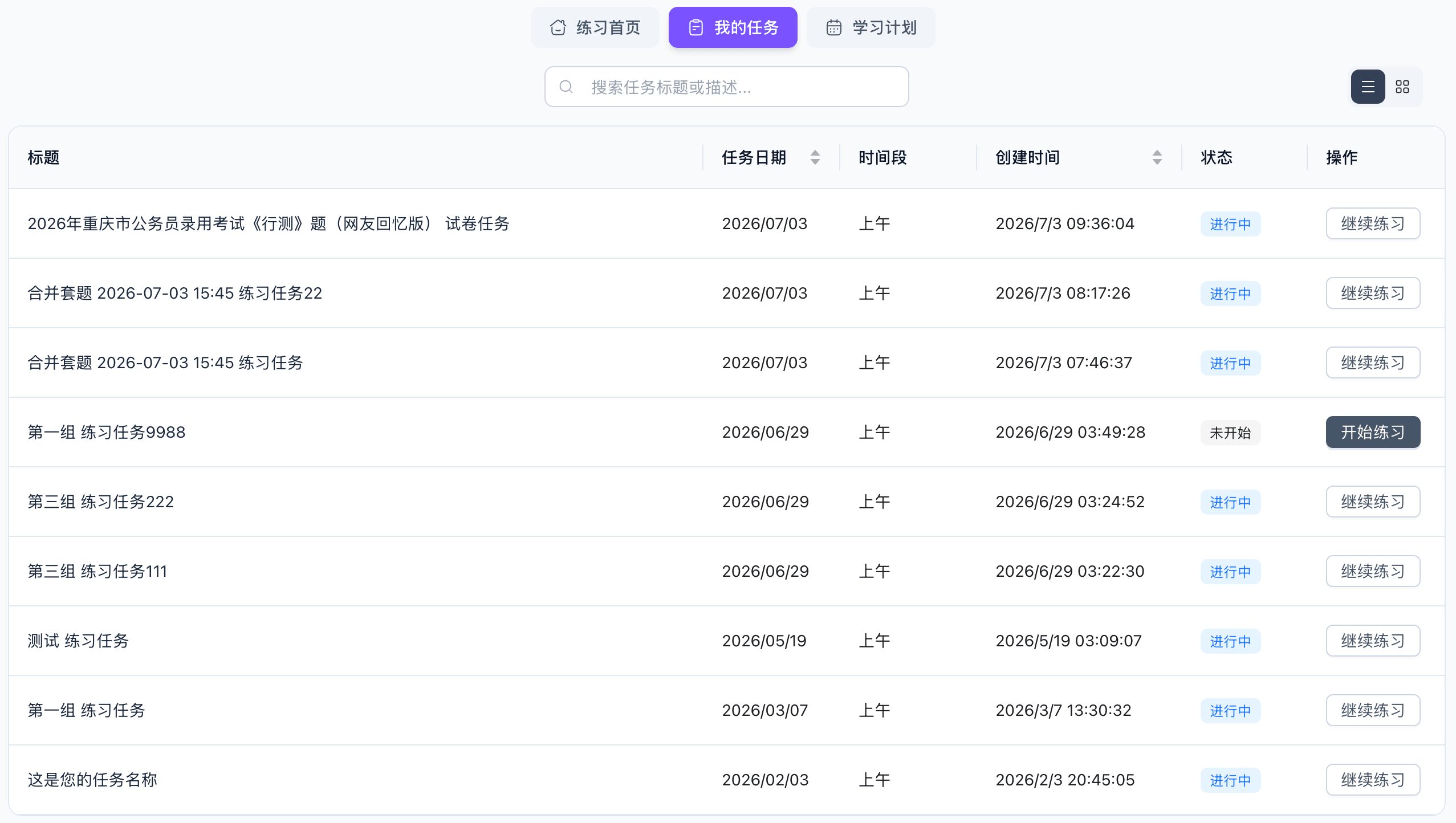This screenshot has height=823, width=1456.
Task: Switch to list view layout
Action: pyautogui.click(x=1368, y=87)
